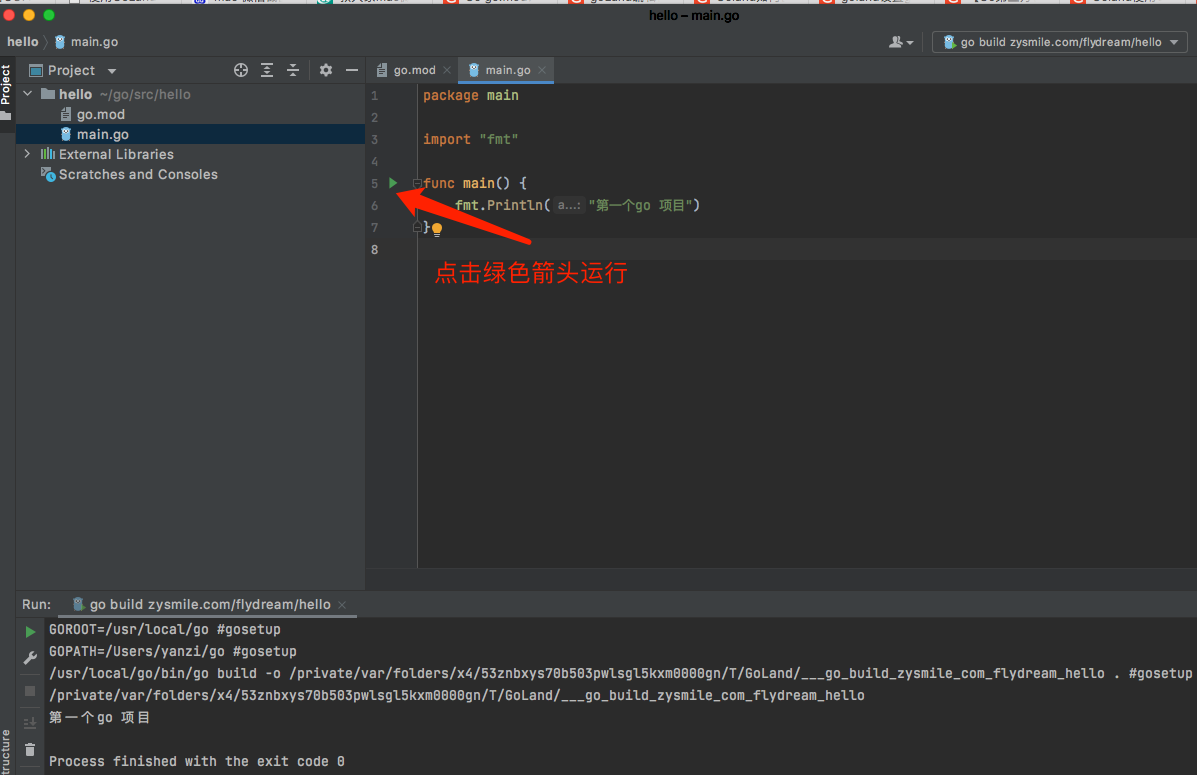Toggle code folding at func main line
Image resolution: width=1197 pixels, height=775 pixels.
tap(417, 184)
